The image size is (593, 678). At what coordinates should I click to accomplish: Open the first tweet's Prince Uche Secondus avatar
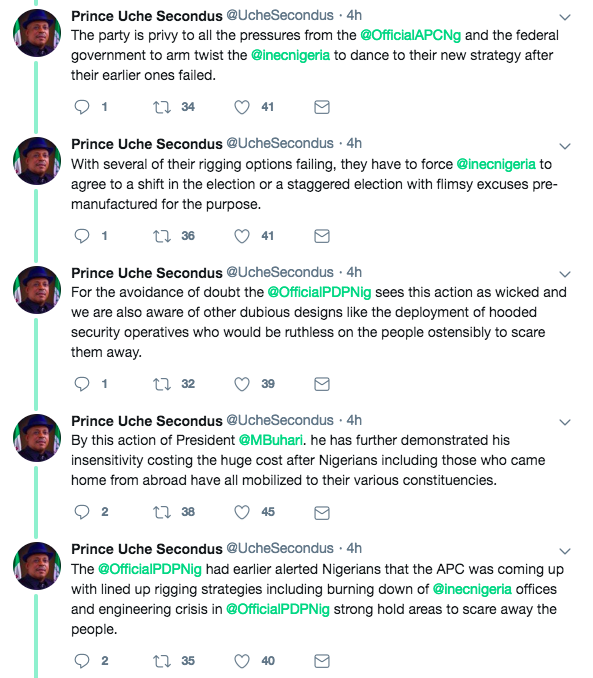(37, 33)
